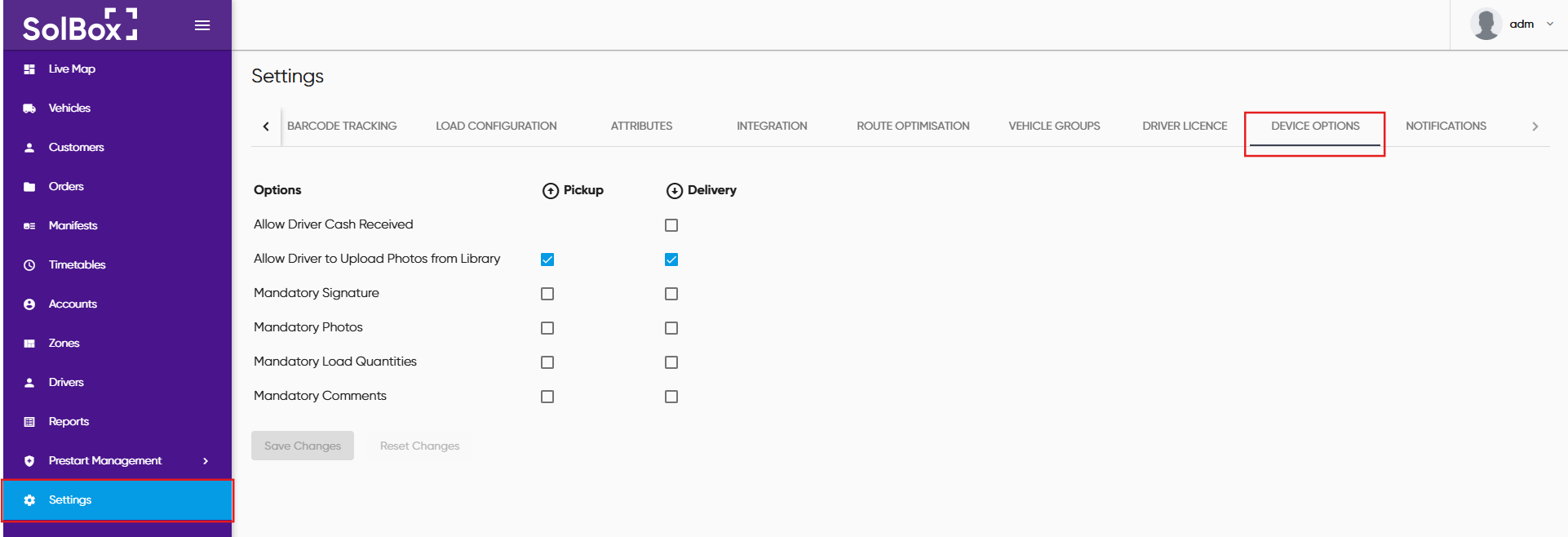1568x537 pixels.
Task: Open Live Map via its sidebar icon
Action: click(29, 69)
